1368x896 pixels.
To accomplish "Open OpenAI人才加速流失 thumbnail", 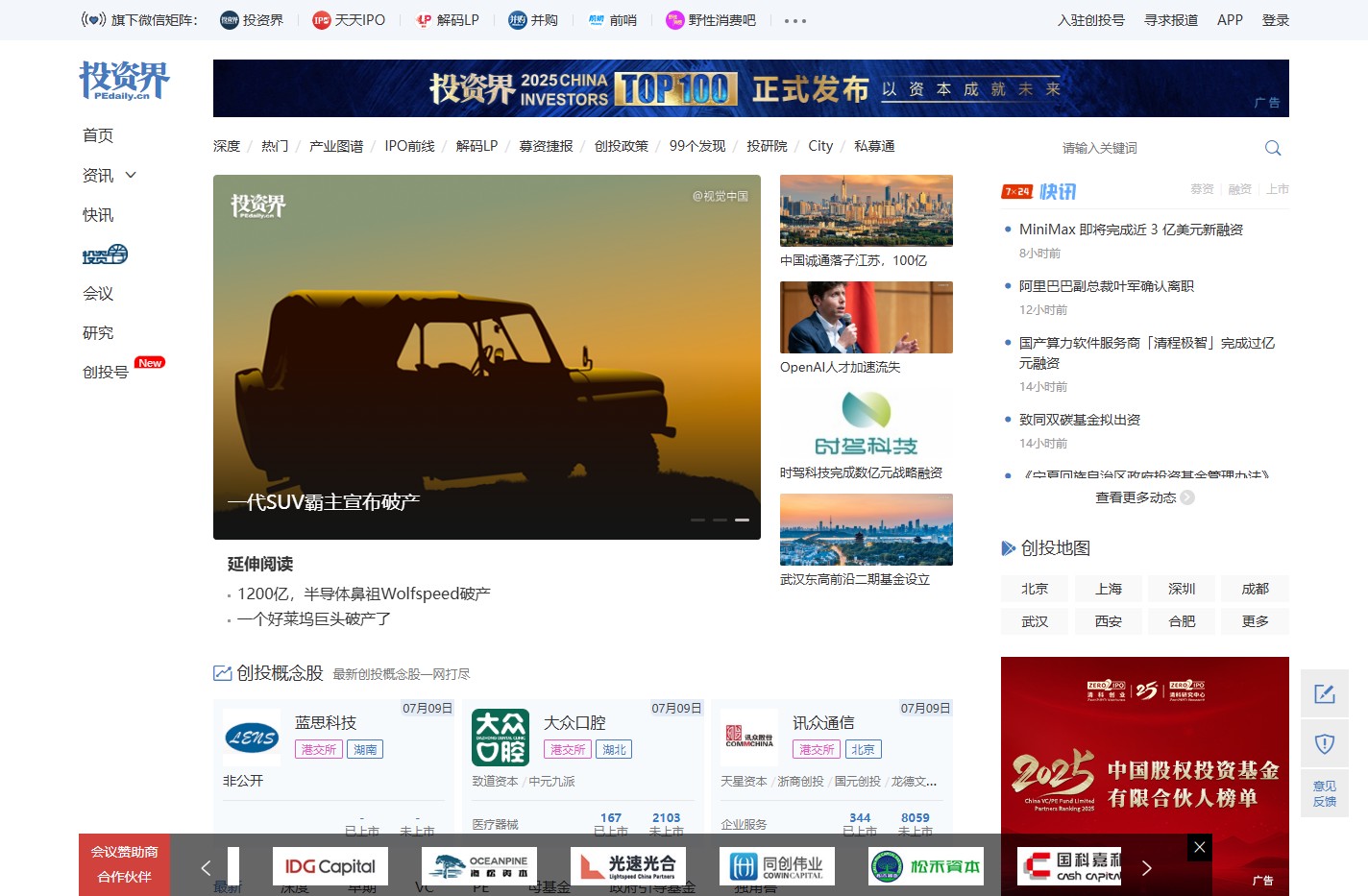I will [867, 317].
